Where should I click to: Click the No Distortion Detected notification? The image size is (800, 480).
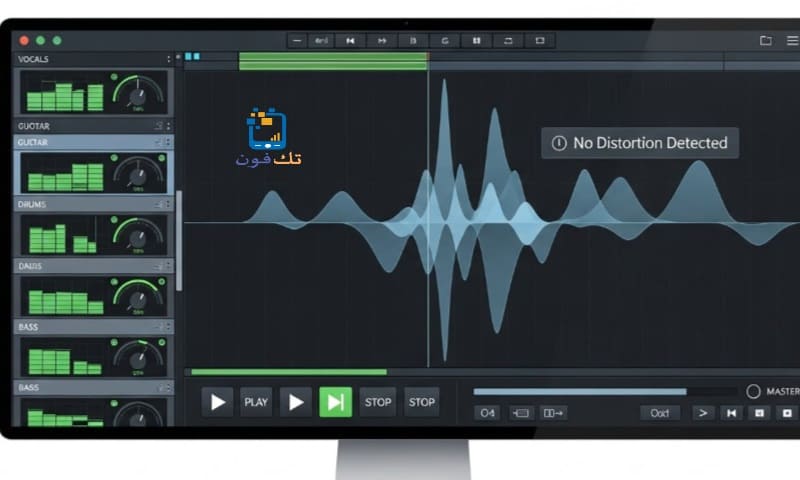click(640, 143)
